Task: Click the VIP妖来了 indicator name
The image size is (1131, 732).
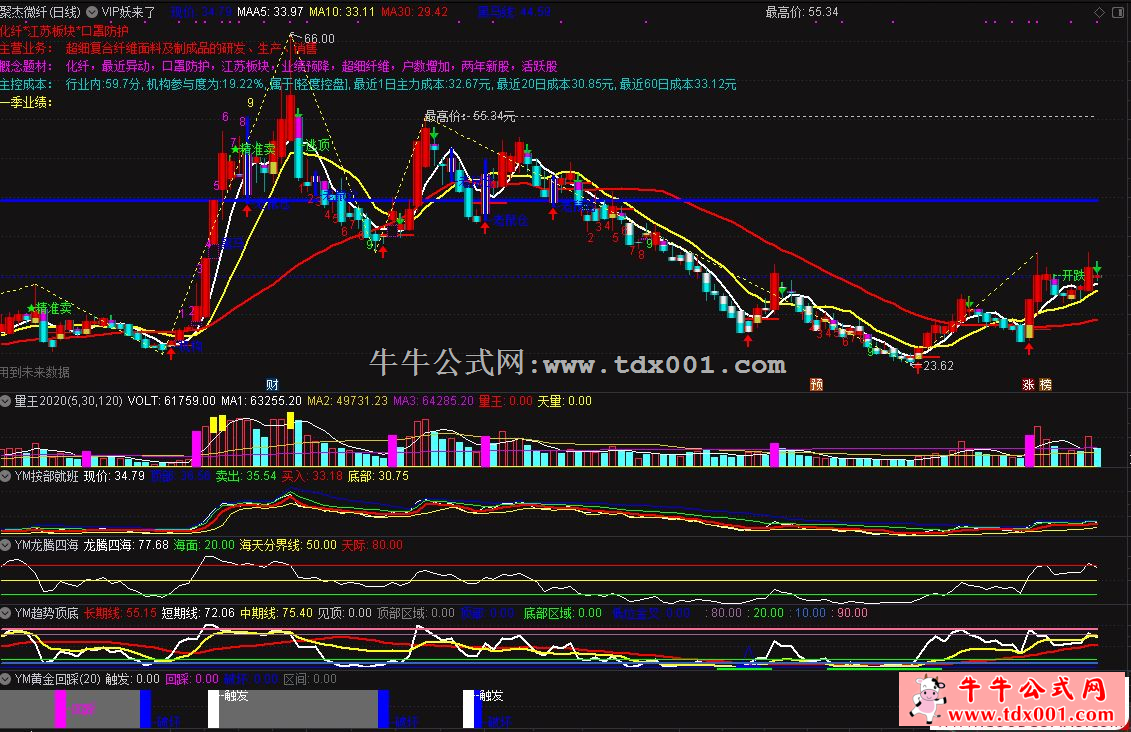Action: click(x=129, y=12)
